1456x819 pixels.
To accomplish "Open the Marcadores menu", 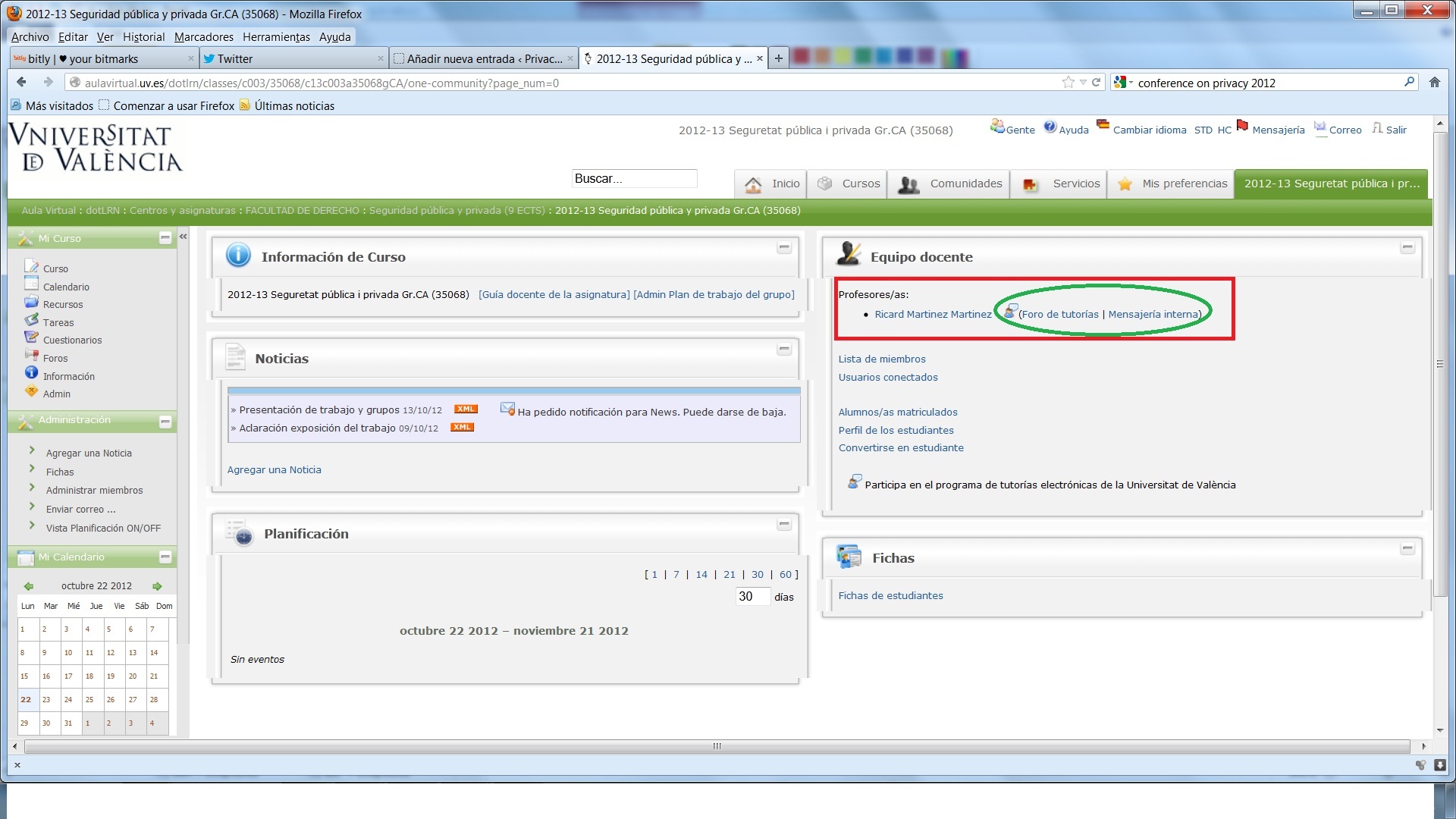I will [203, 36].
